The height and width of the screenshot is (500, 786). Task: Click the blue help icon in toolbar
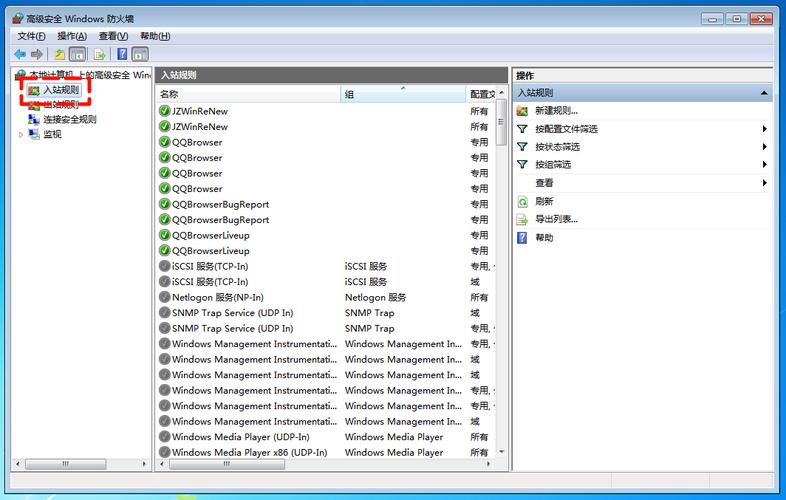coord(122,54)
